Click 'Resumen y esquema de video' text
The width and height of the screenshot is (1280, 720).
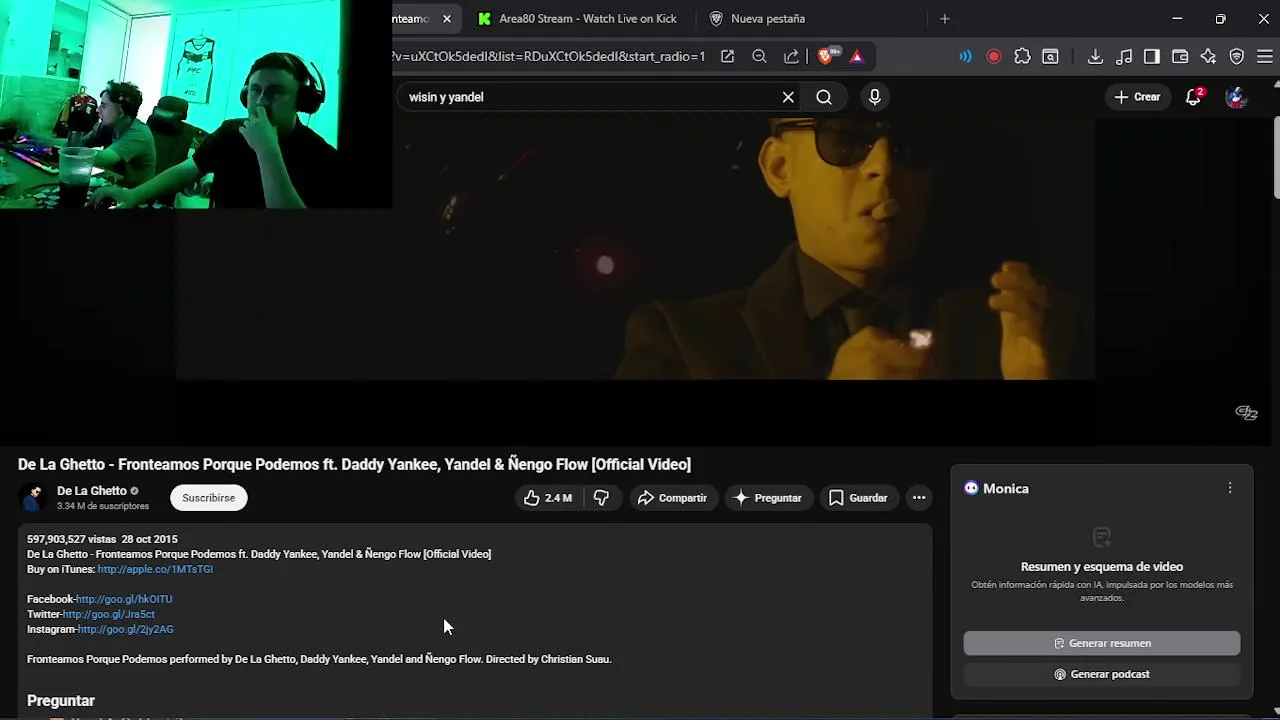point(1102,567)
